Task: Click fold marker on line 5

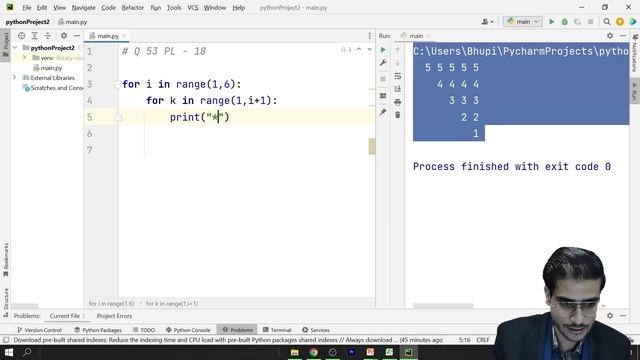Action: click(118, 118)
